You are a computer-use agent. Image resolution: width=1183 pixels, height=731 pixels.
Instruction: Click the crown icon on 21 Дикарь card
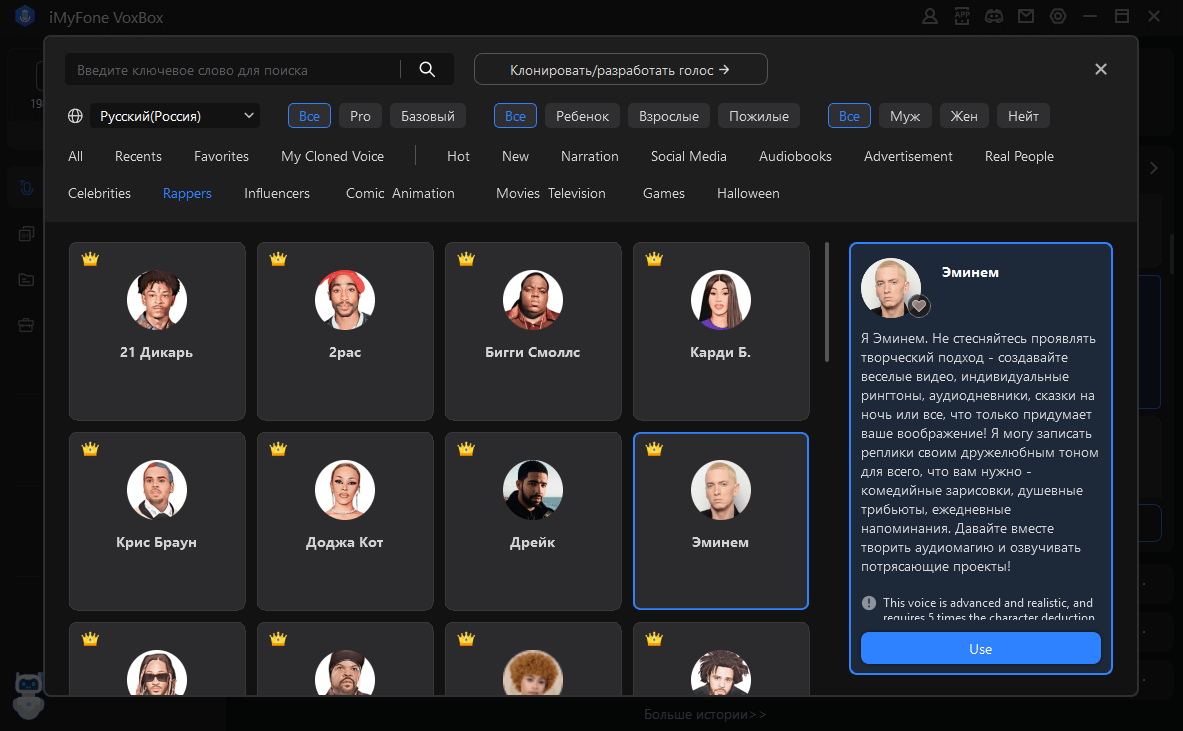click(x=91, y=259)
